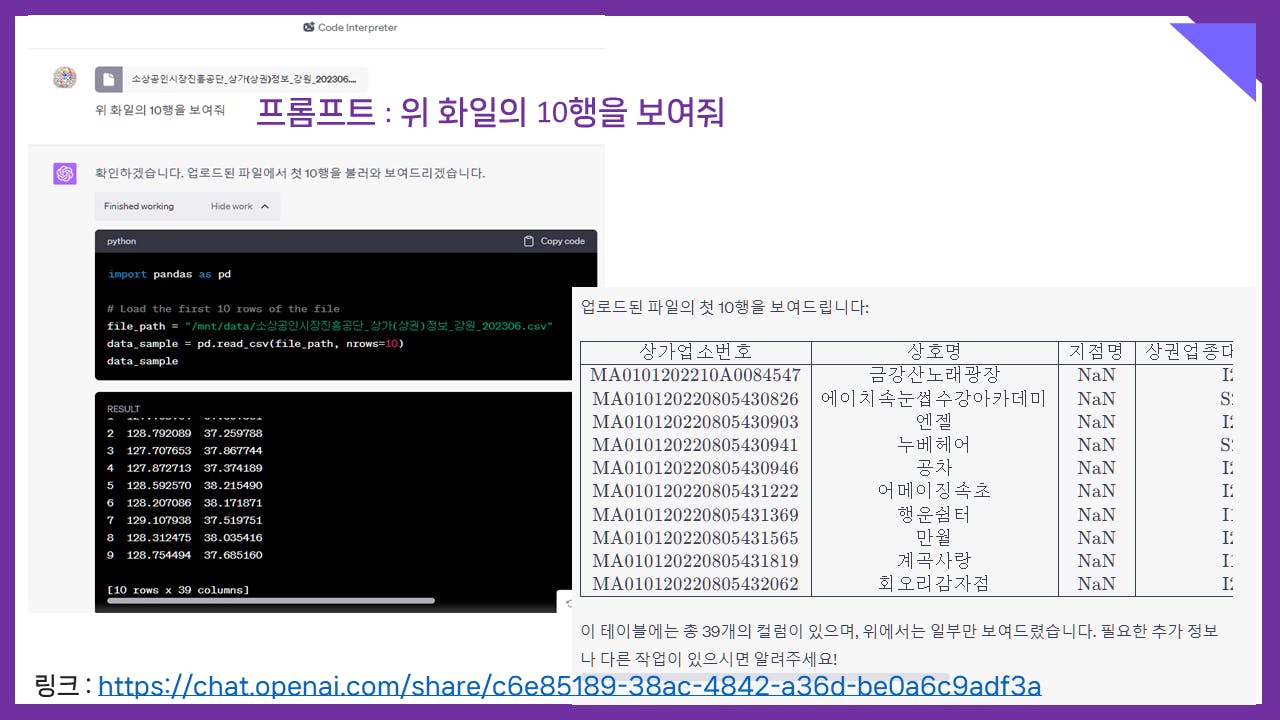Image resolution: width=1280 pixels, height=720 pixels.
Task: Open the uploaded CSV file attachment icon
Action: tap(109, 79)
